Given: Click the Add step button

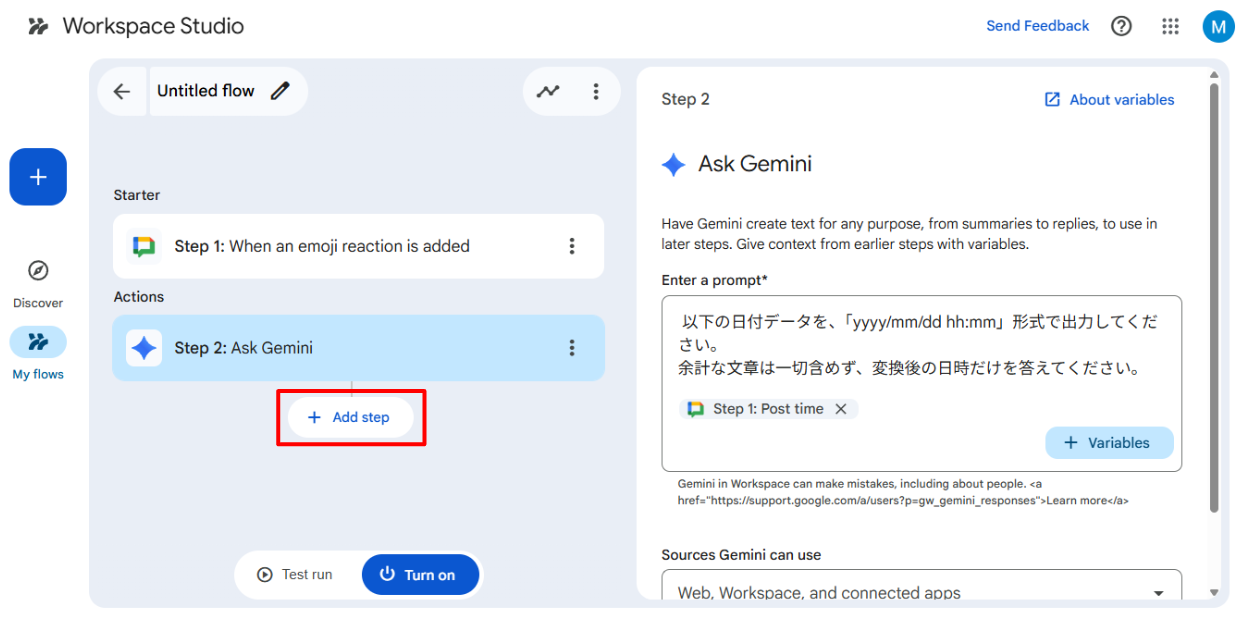Looking at the screenshot, I should click(x=350, y=417).
